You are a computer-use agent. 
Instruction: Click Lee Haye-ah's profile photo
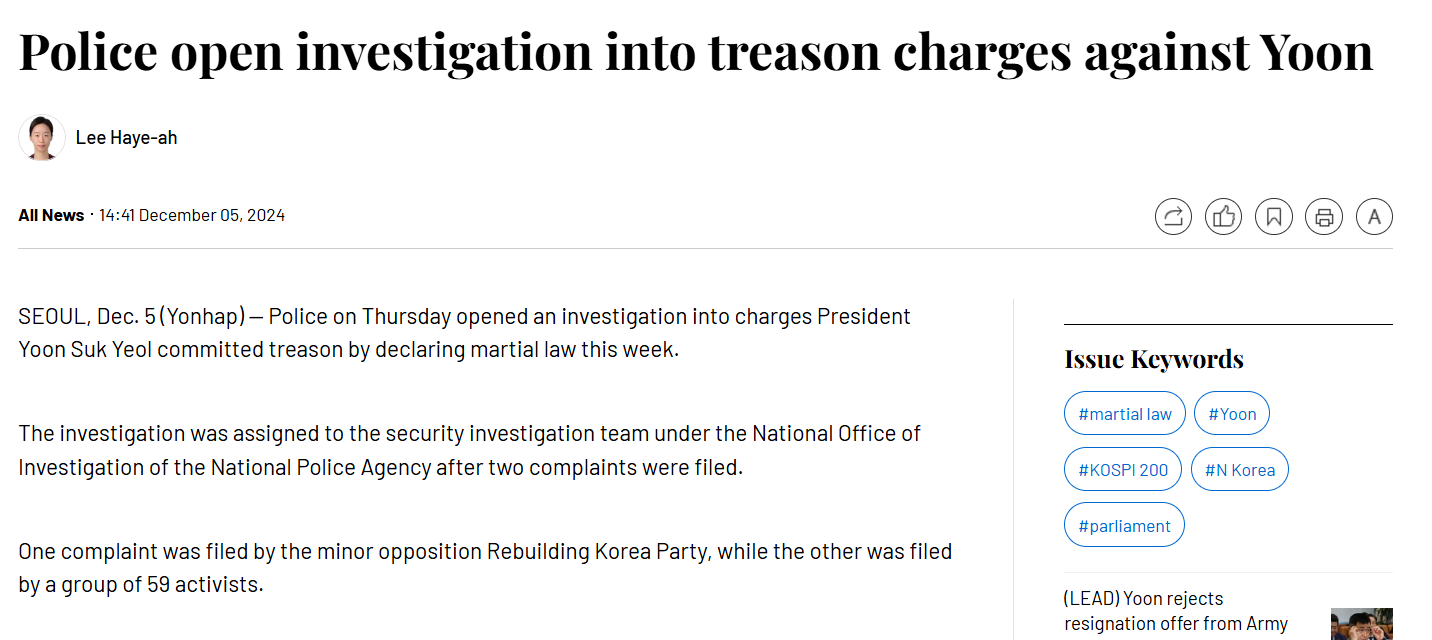42,138
